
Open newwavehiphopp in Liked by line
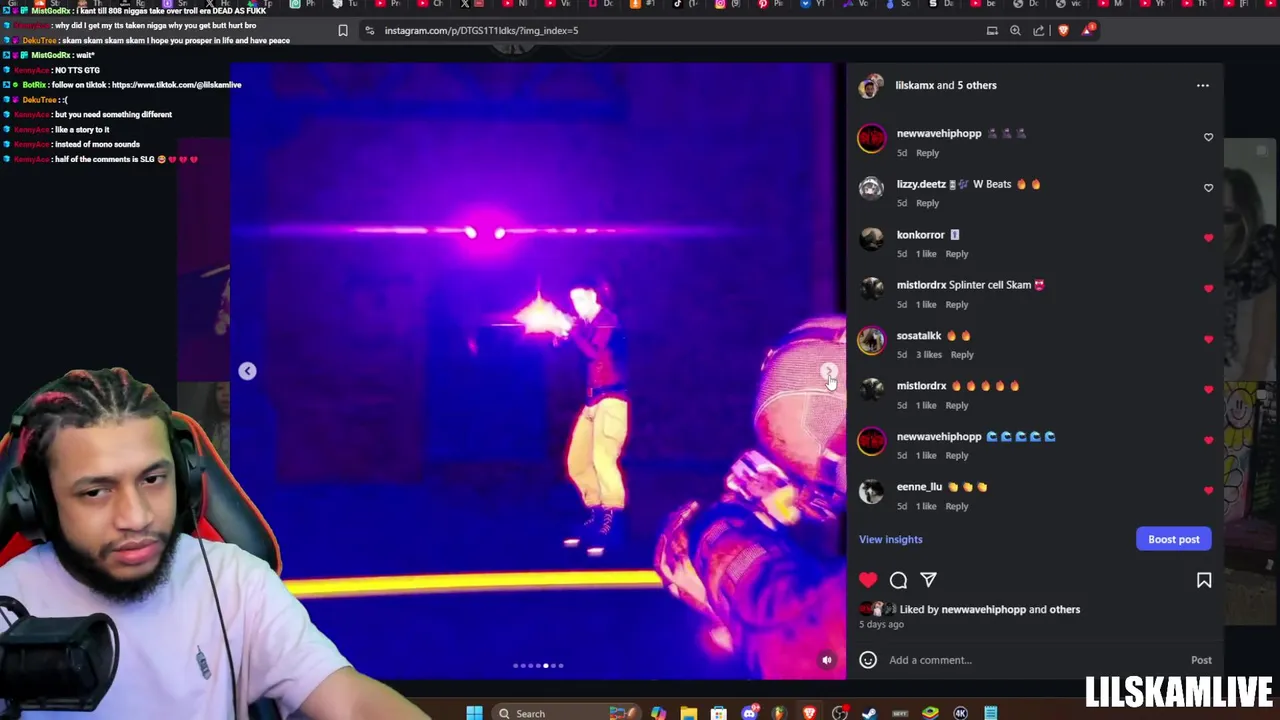tap(983, 609)
